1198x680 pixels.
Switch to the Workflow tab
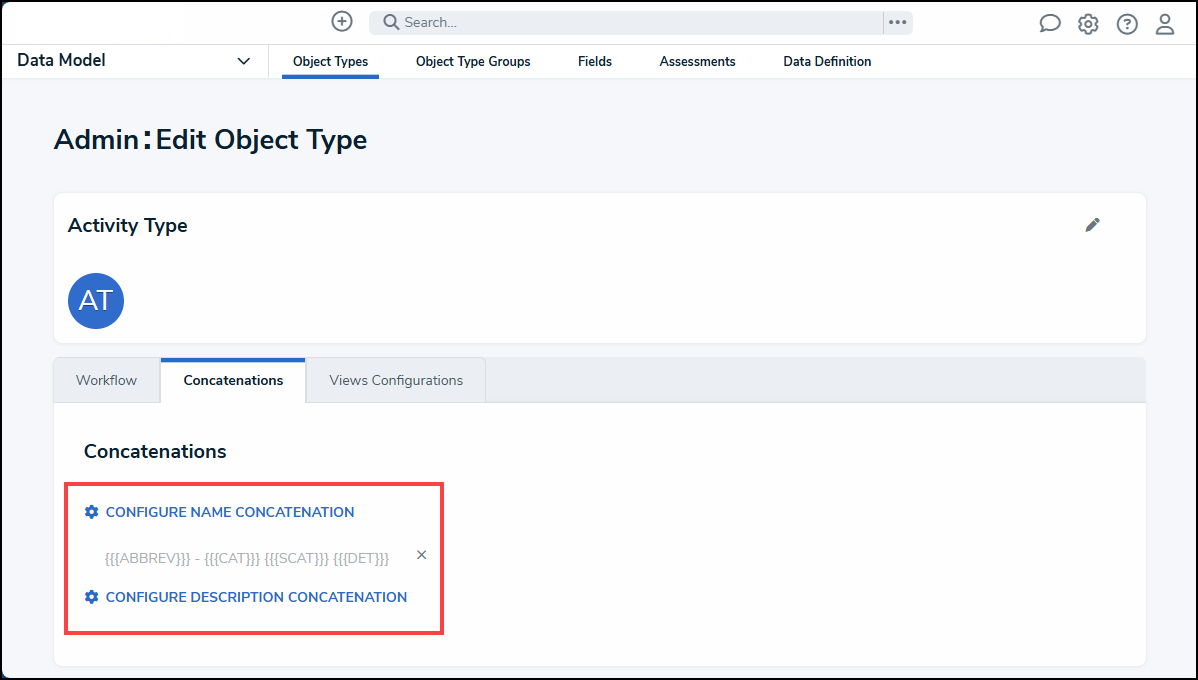coord(106,380)
